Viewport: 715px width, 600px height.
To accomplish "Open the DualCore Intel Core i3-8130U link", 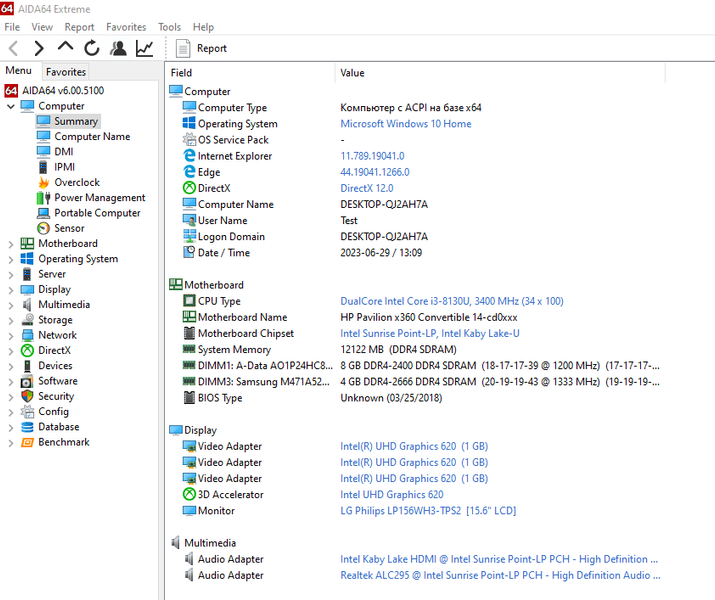I will [452, 301].
